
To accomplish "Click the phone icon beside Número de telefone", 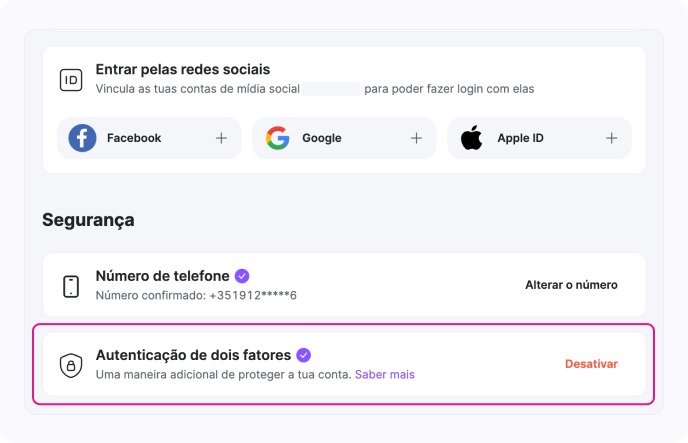I will [x=71, y=285].
